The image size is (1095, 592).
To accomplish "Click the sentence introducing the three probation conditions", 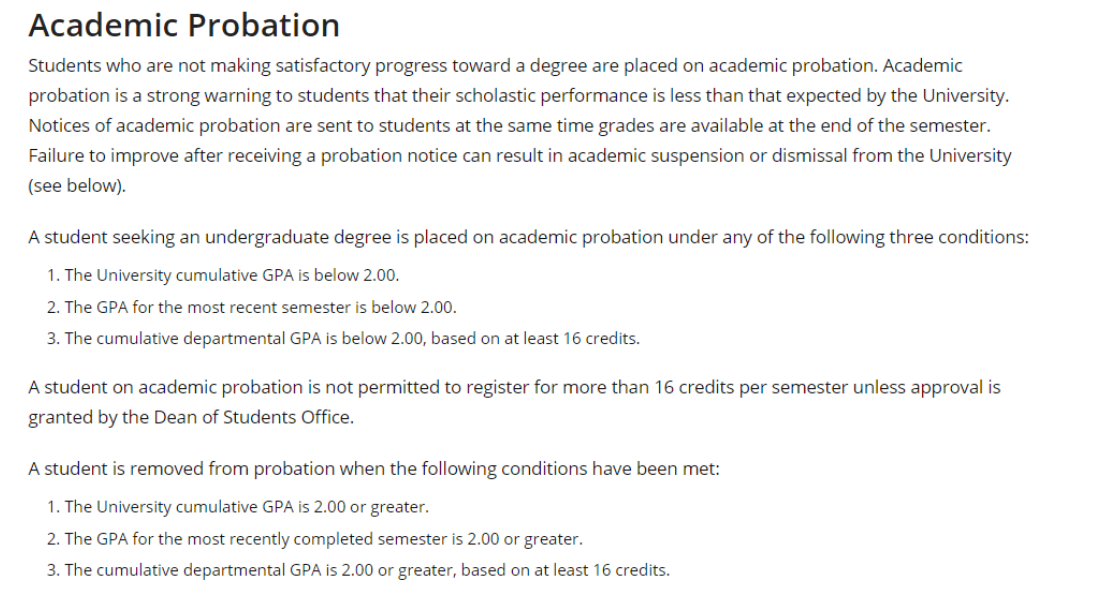I will click(x=528, y=237).
